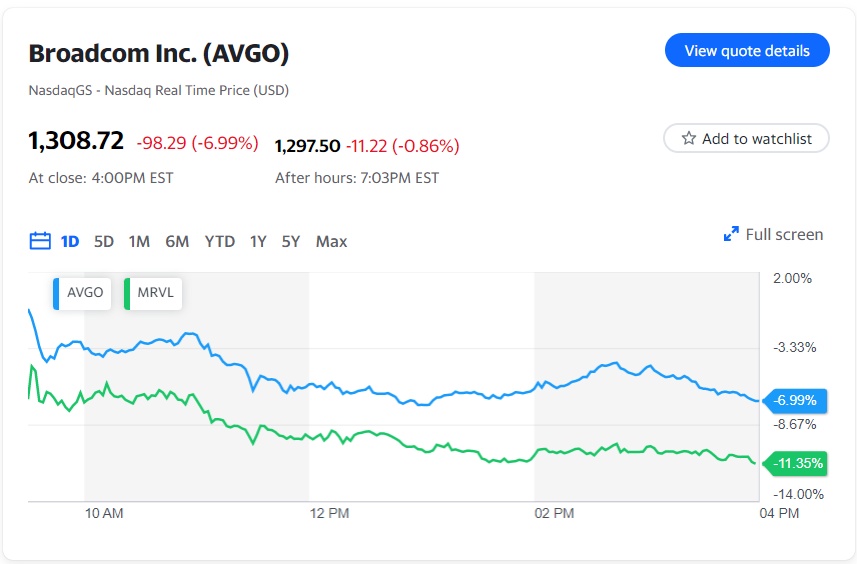Open the chart in Full screen
This screenshot has height=564, width=857.
click(784, 235)
